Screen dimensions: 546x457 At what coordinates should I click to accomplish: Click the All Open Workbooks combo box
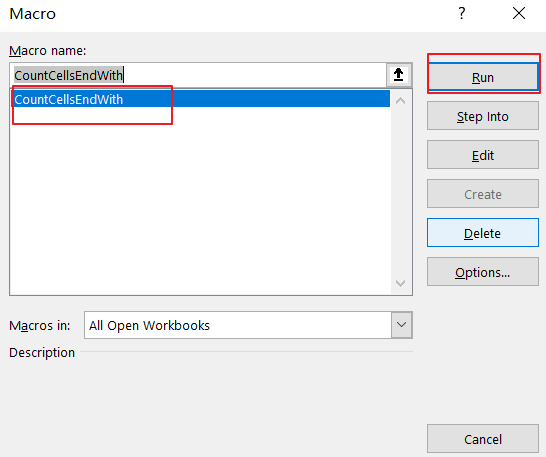coord(248,325)
